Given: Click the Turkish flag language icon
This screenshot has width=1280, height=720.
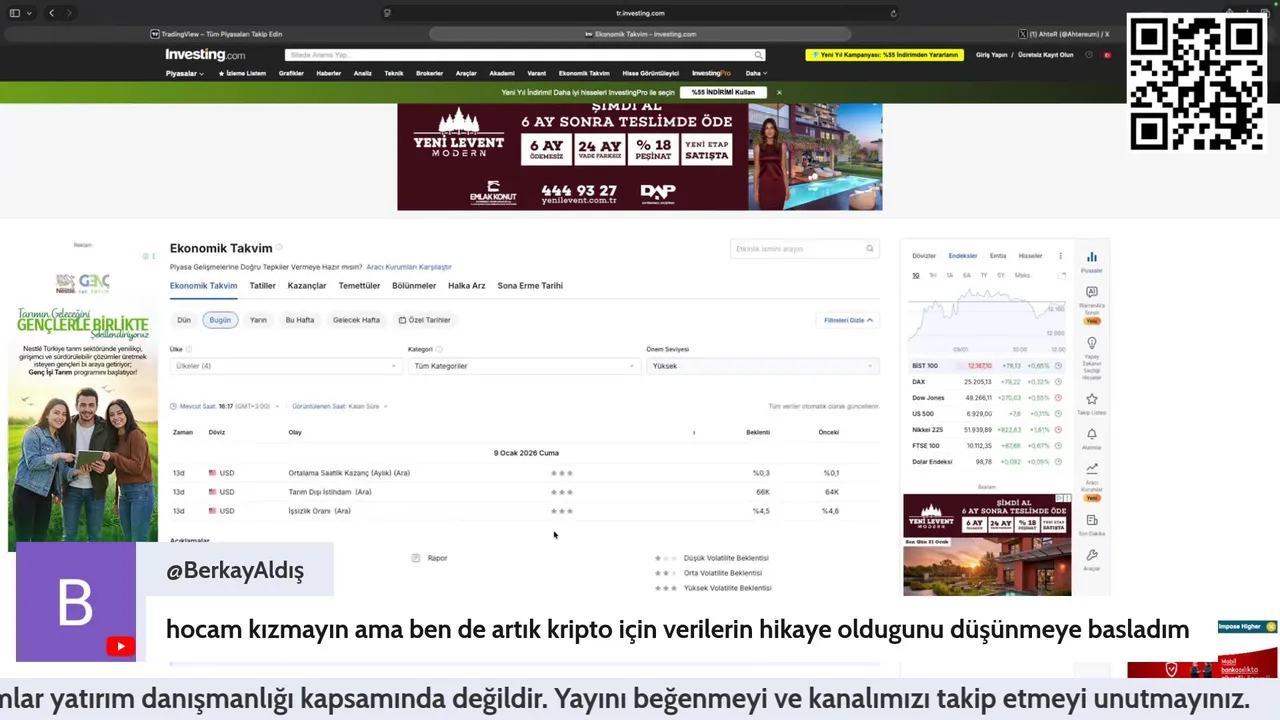Looking at the screenshot, I should 1107,55.
